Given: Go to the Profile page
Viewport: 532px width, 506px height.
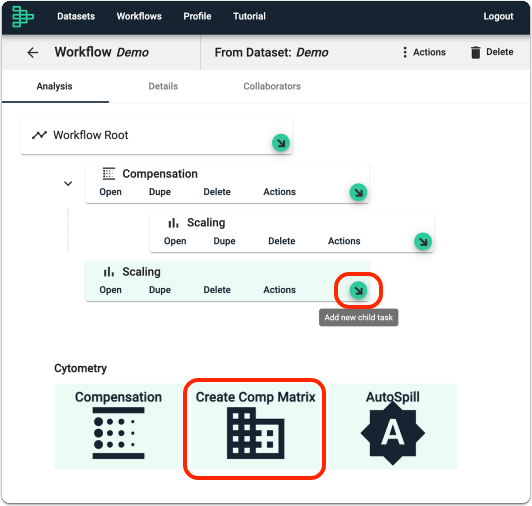Looking at the screenshot, I should pyautogui.click(x=197, y=16).
